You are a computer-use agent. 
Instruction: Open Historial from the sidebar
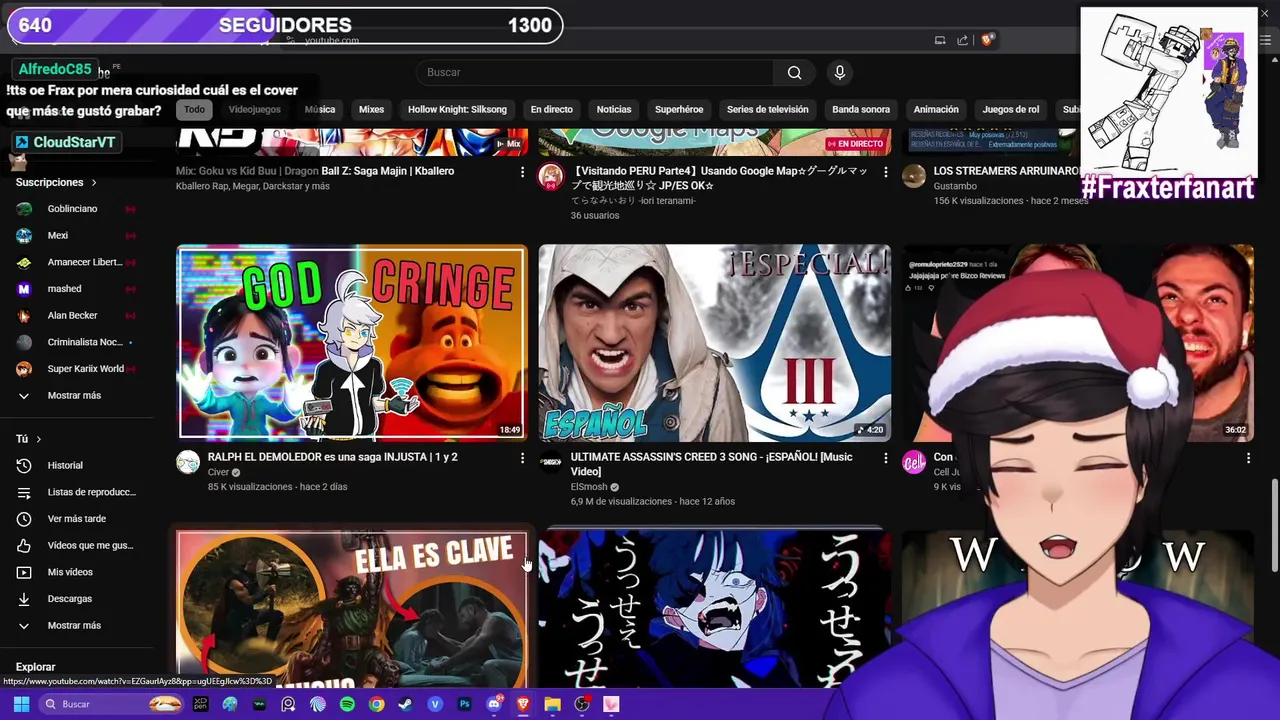[x=65, y=465]
